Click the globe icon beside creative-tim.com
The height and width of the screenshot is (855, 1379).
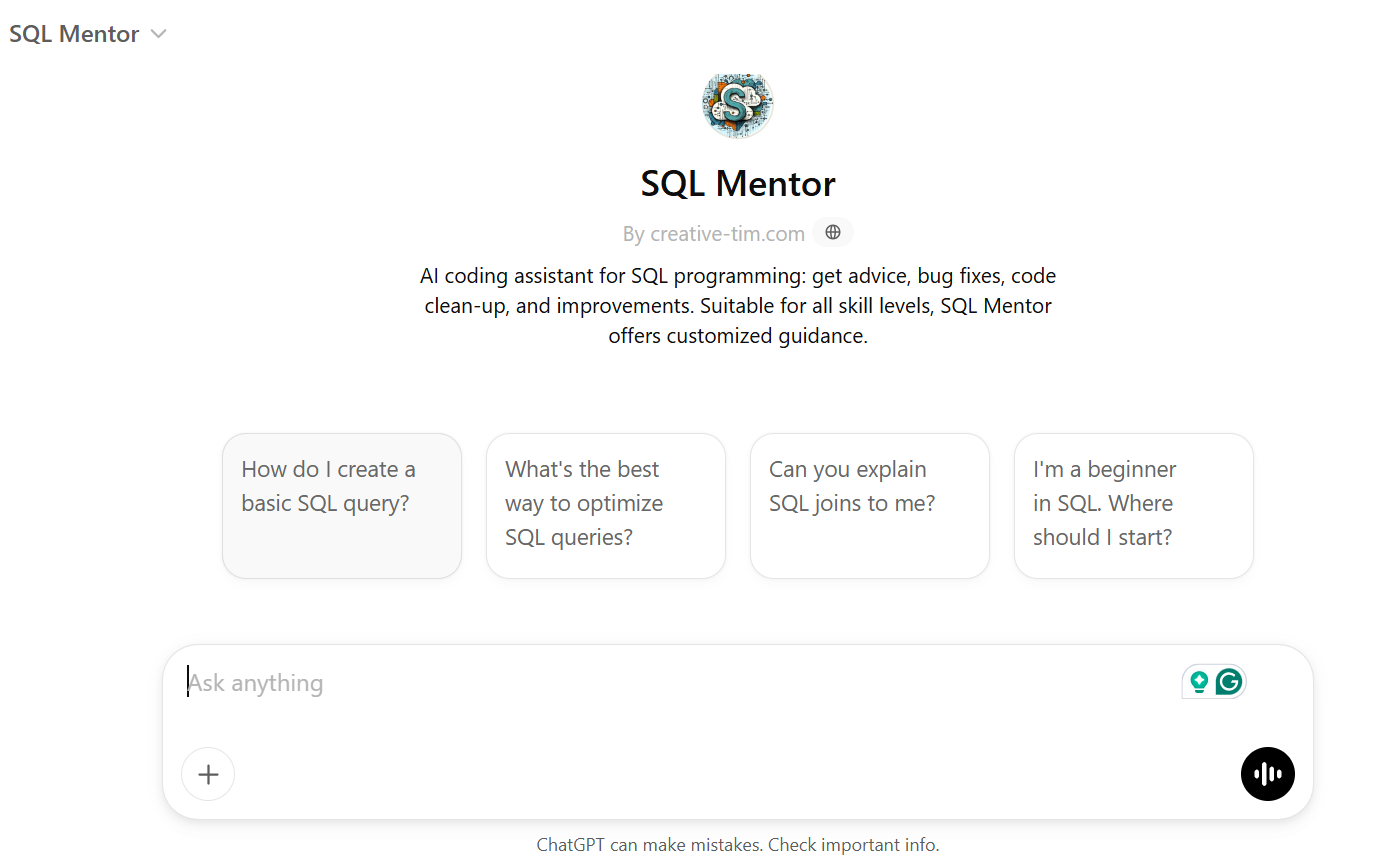click(833, 233)
